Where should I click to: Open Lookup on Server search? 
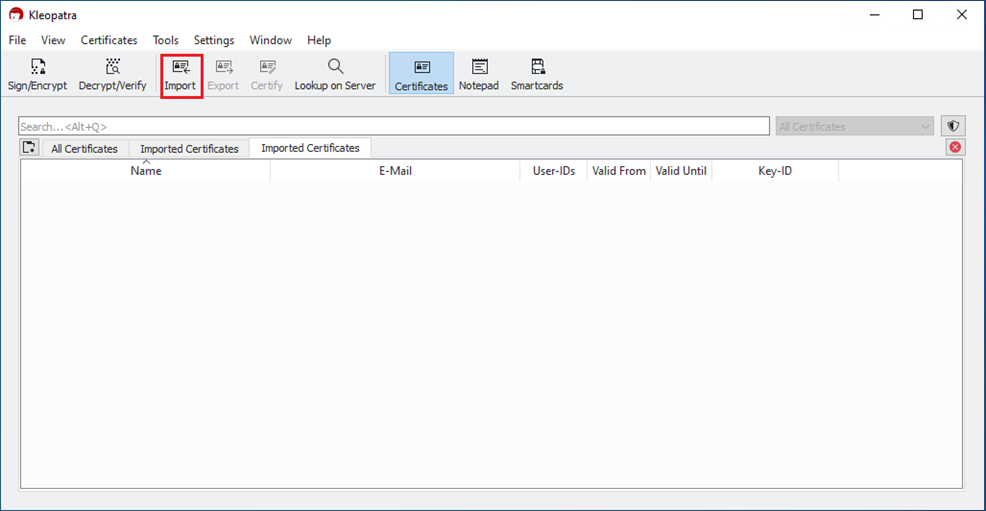[x=335, y=74]
